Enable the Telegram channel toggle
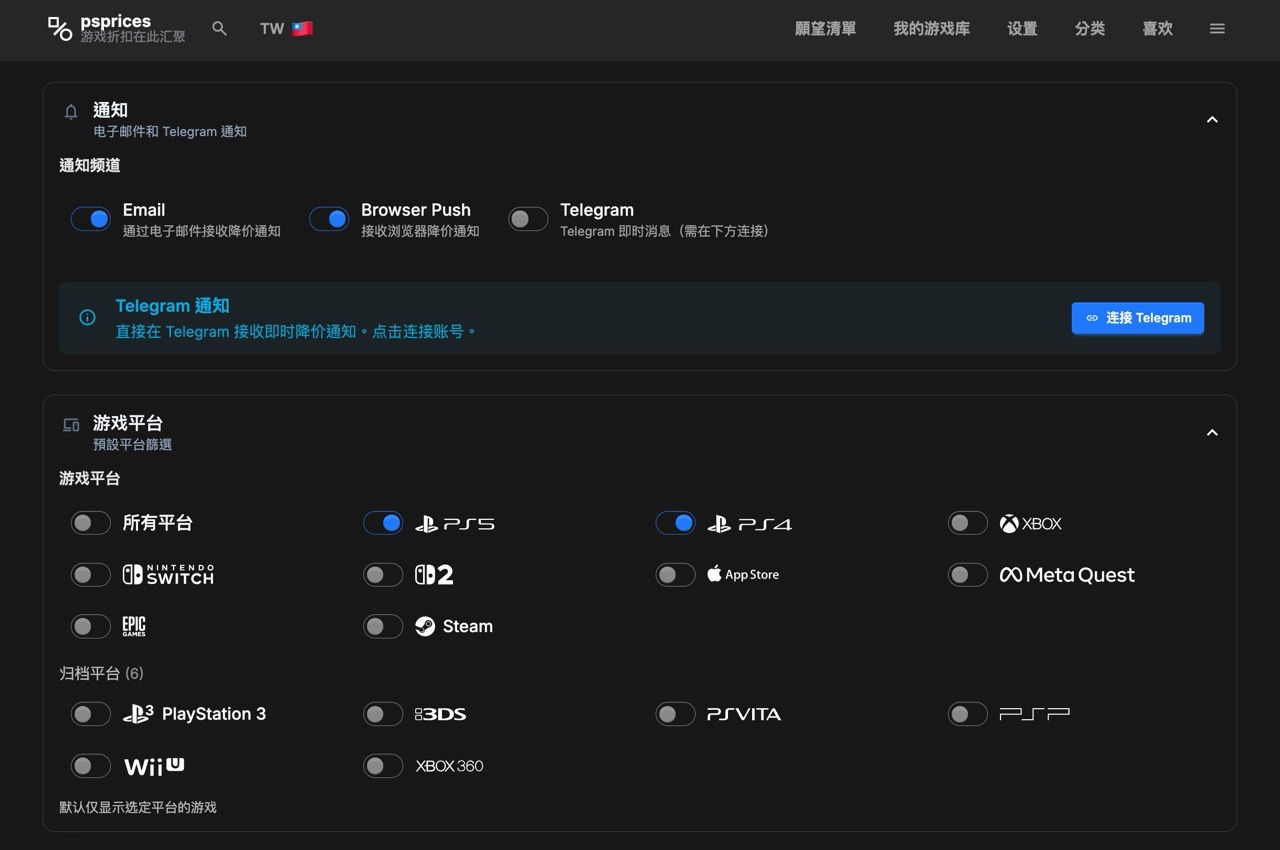The image size is (1280, 850). point(528,219)
